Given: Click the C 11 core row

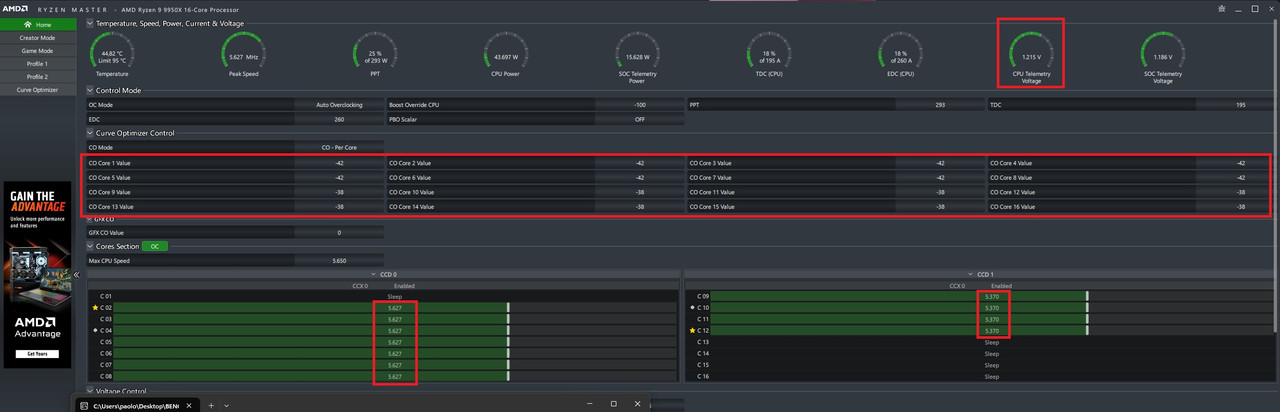Looking at the screenshot, I should [982, 319].
